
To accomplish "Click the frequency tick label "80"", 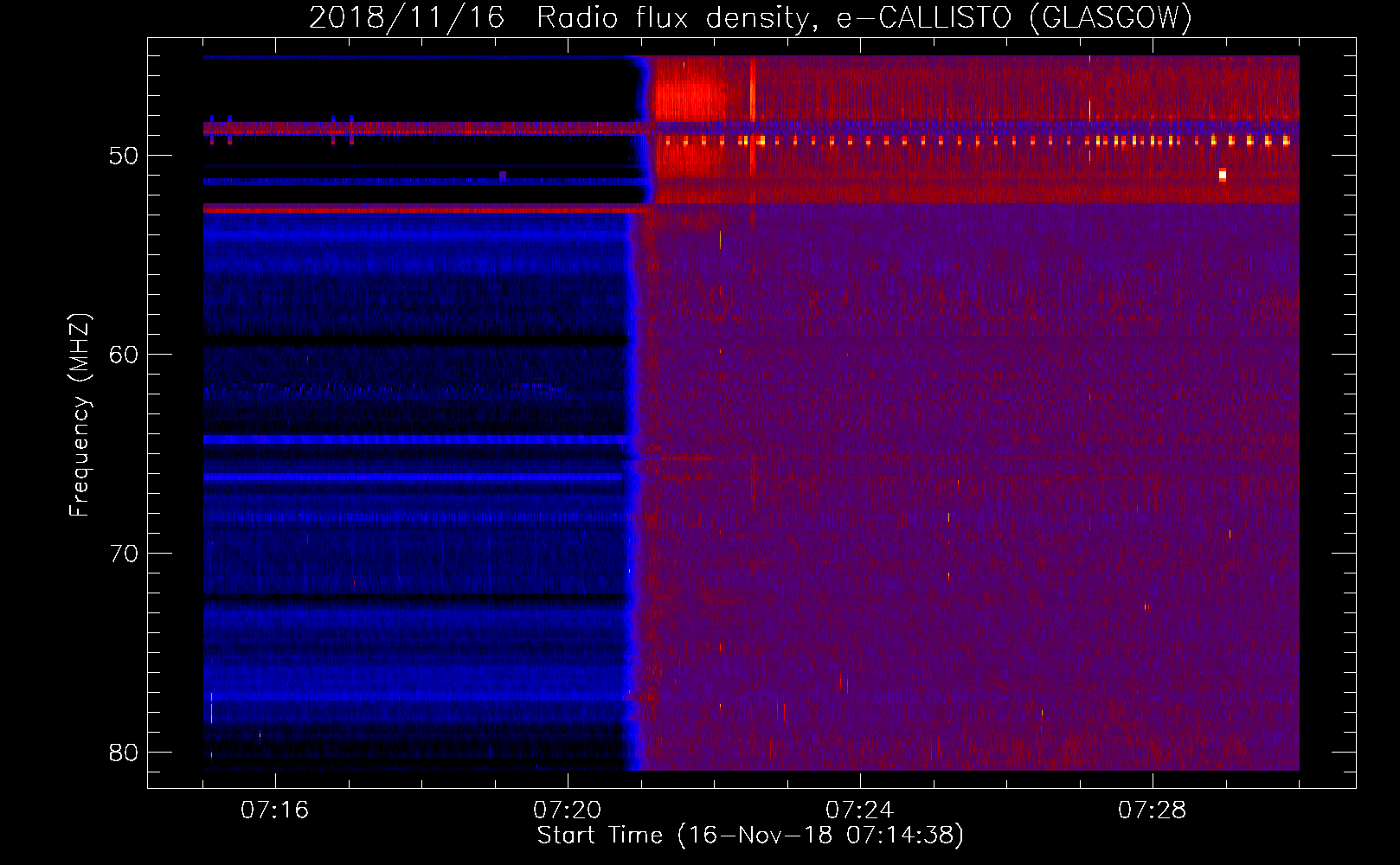I will [124, 753].
